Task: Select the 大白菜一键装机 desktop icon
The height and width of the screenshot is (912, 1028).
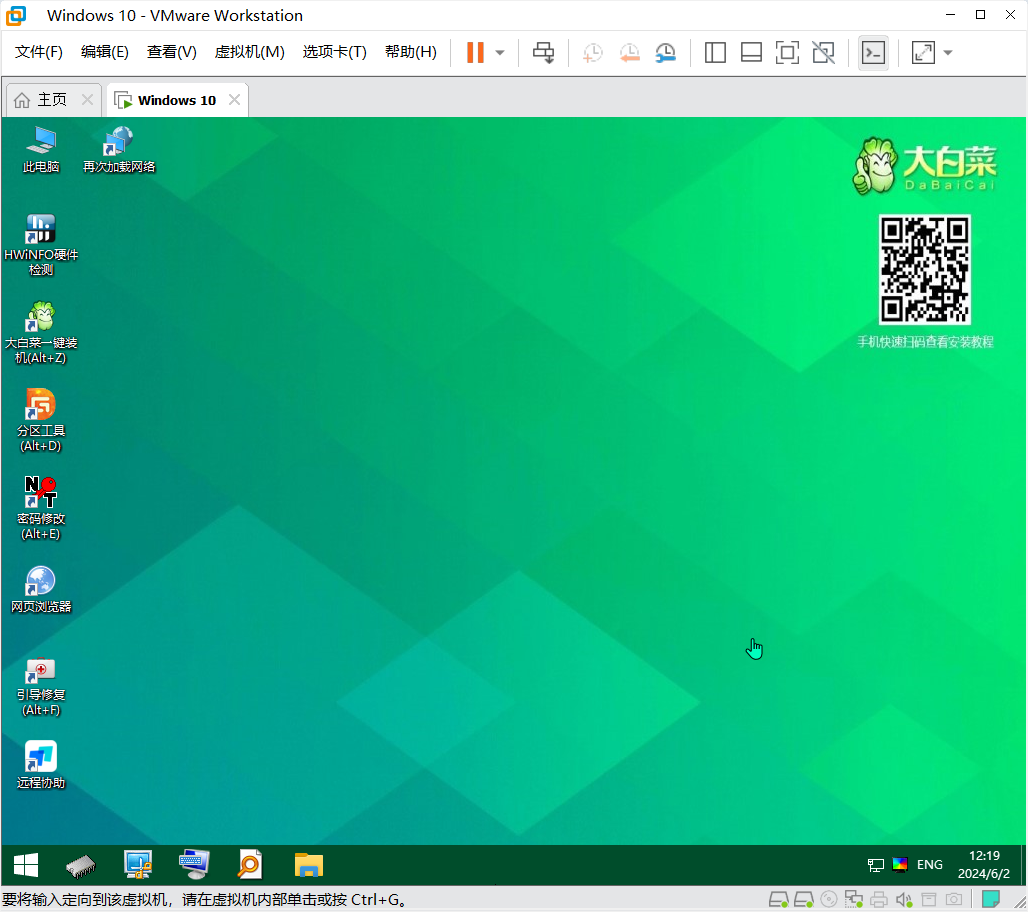Action: (x=41, y=332)
